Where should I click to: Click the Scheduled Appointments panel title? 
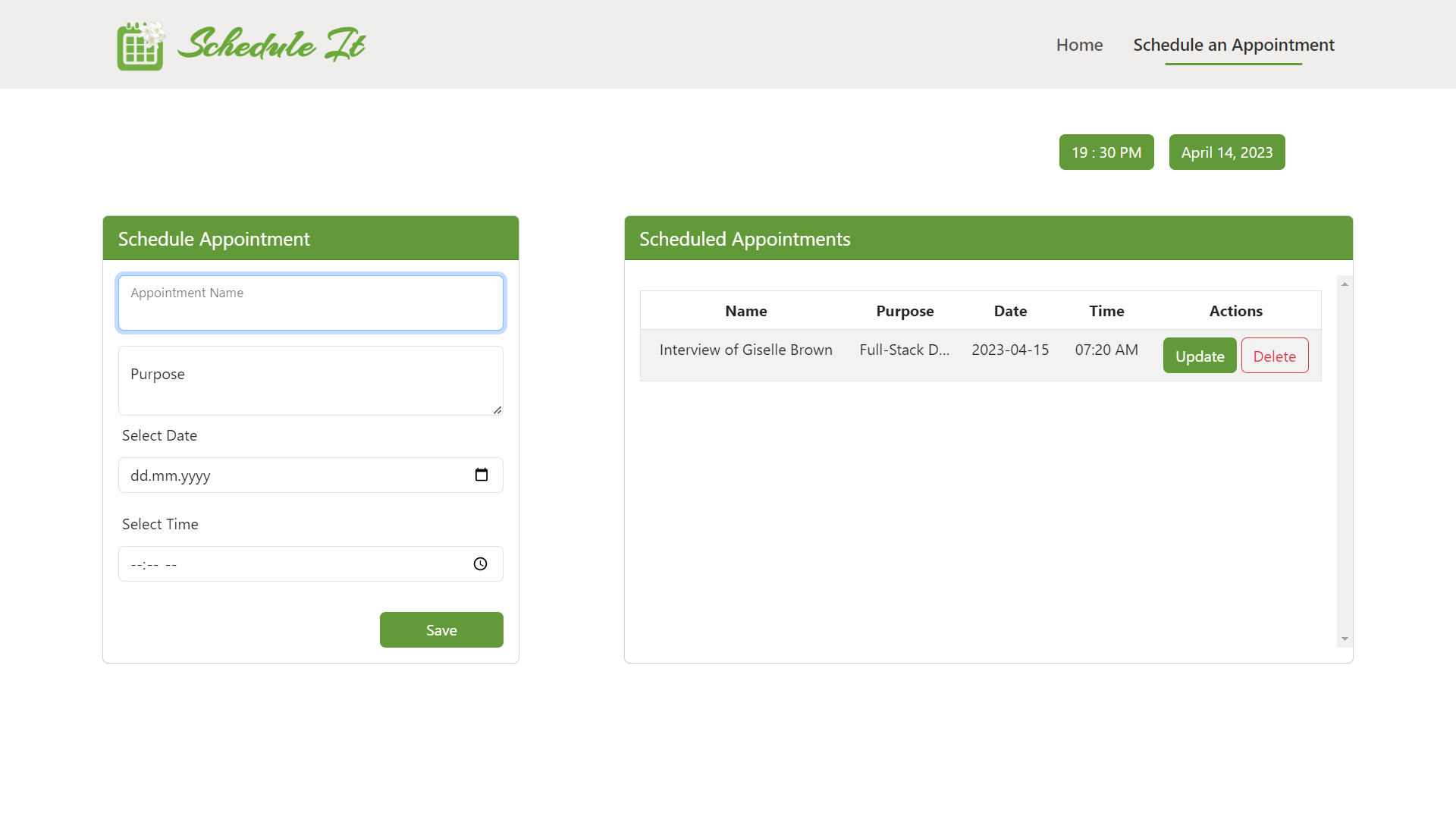tap(745, 239)
